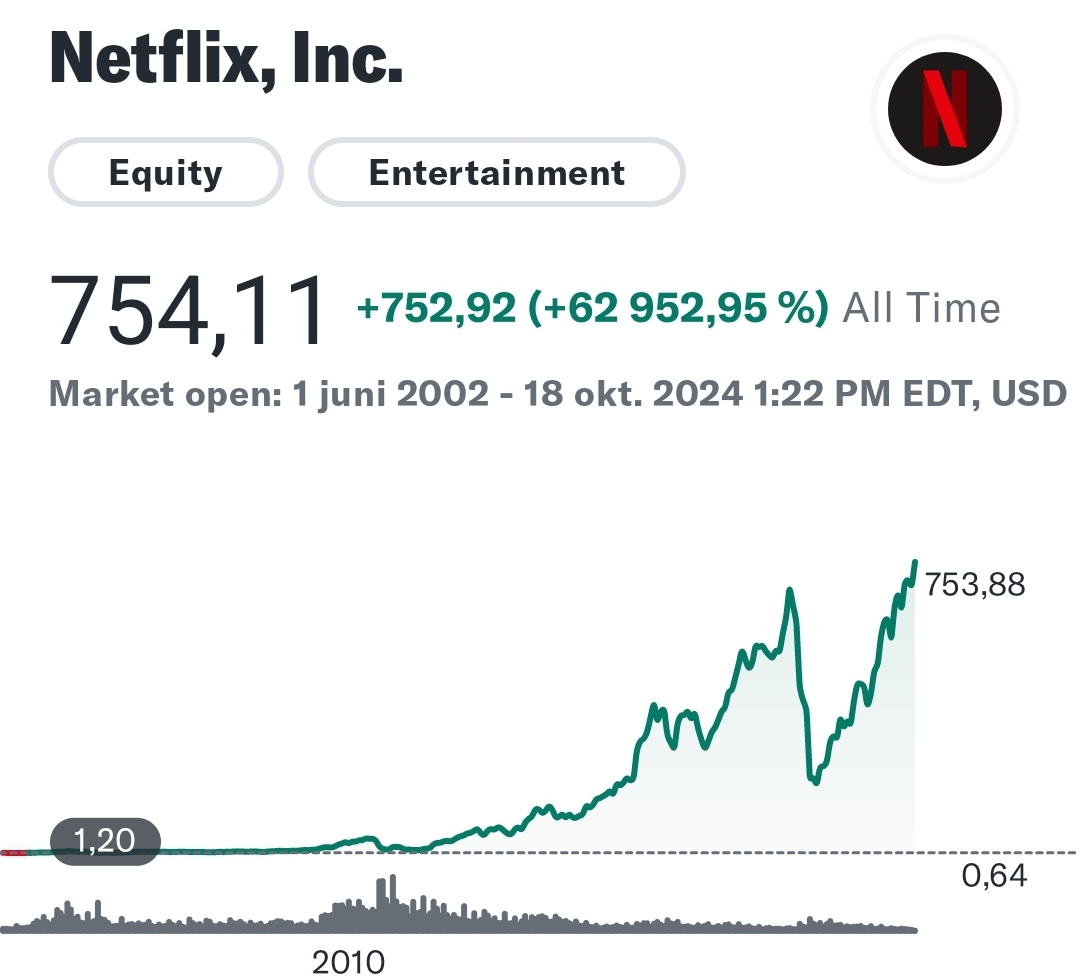The width and height of the screenshot is (1080, 980).
Task: Click the chart peak before the sharp drop
Action: pyautogui.click(x=790, y=591)
